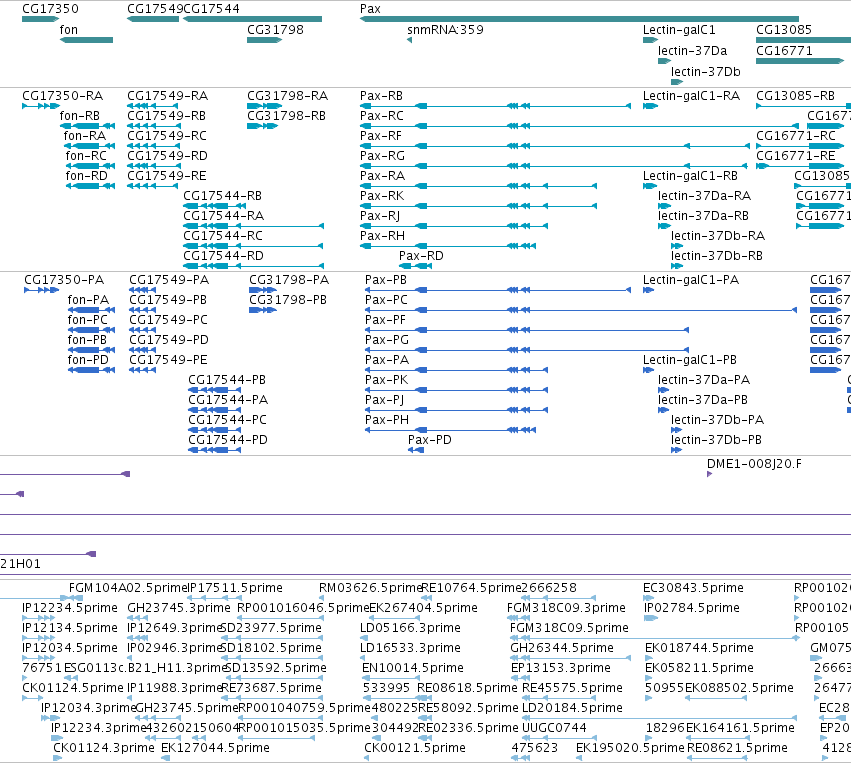Click the CG13085-RB transcript label
The image size is (851, 763).
795,96
